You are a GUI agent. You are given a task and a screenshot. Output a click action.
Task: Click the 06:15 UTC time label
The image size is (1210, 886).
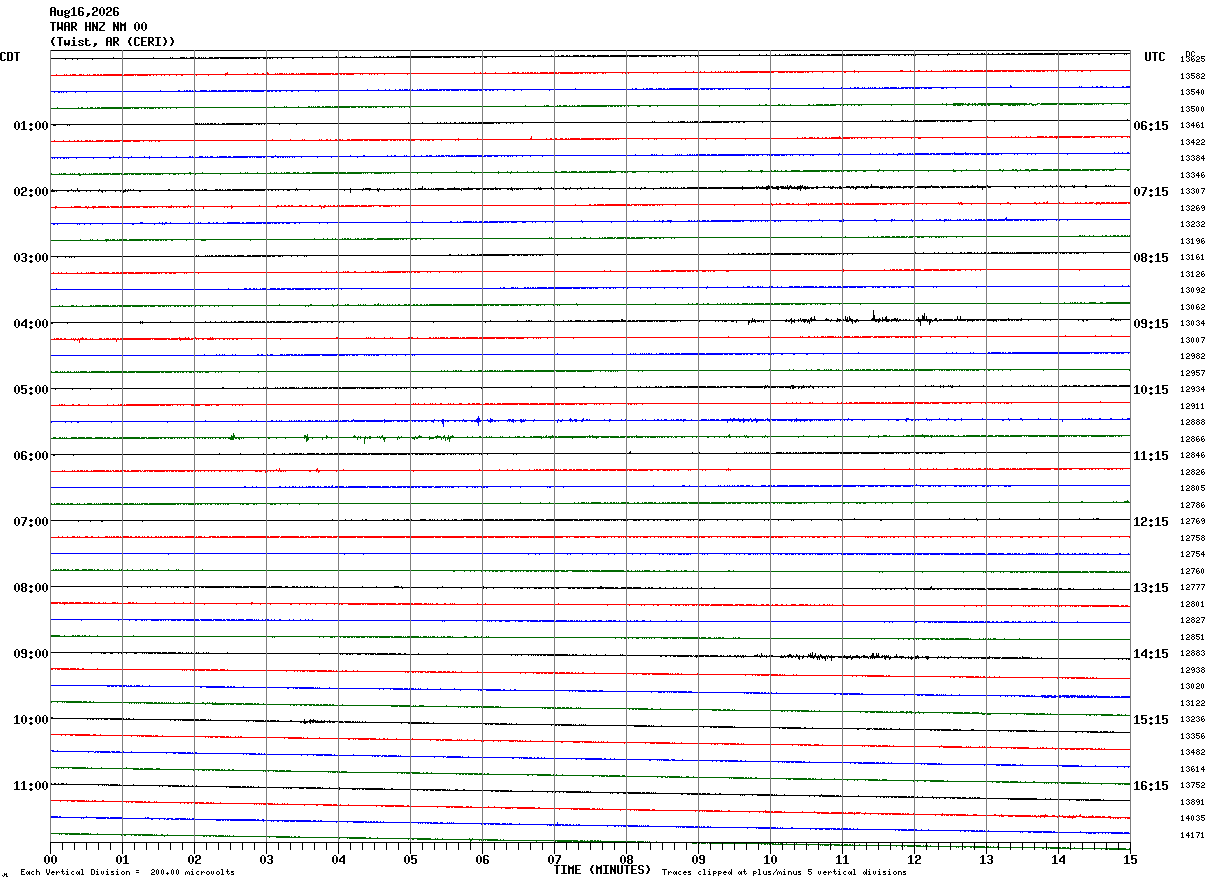[1151, 126]
